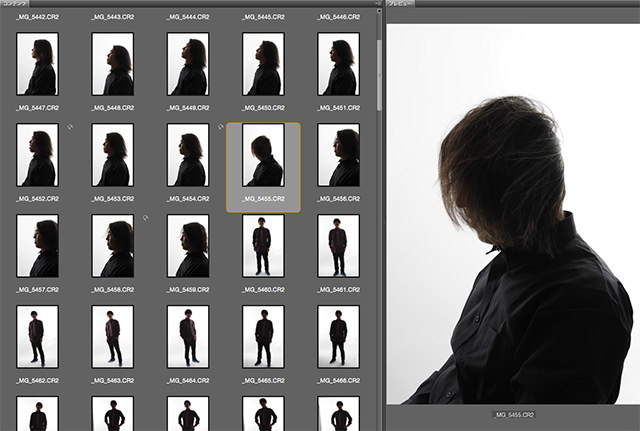
Task: Click the file name label _MG_5465.CR2
Action: point(263,380)
